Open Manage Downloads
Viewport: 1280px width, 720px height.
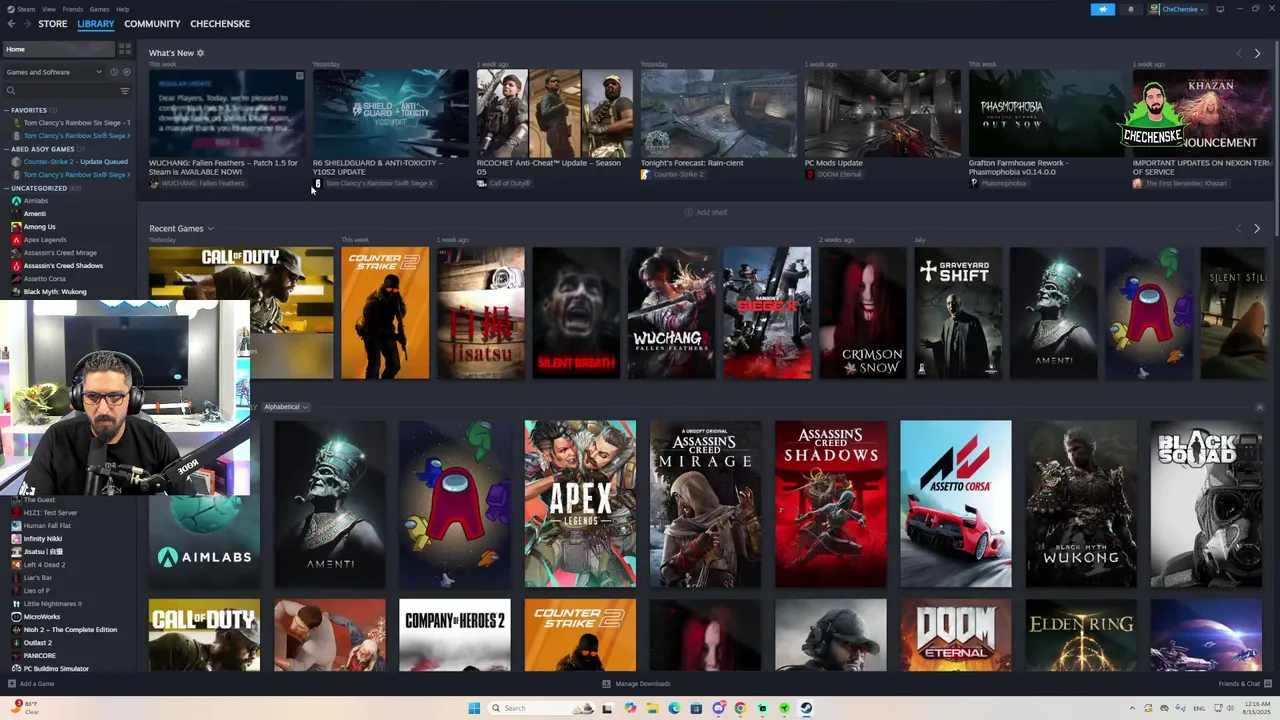636,684
